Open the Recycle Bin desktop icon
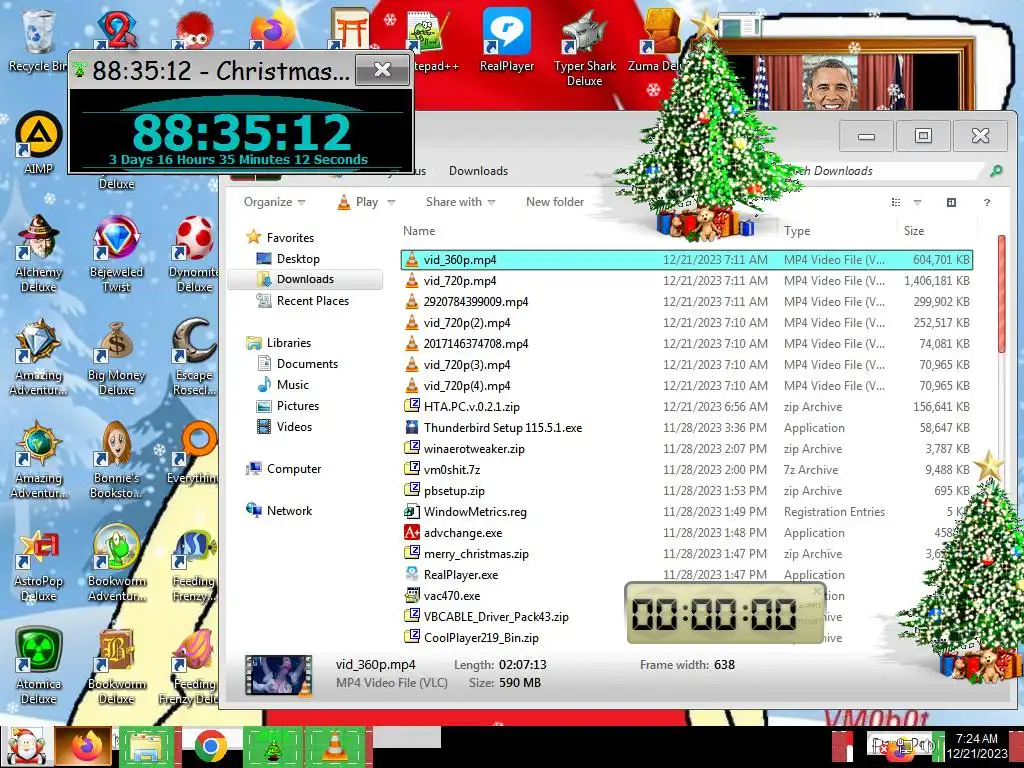 pyautogui.click(x=38, y=39)
